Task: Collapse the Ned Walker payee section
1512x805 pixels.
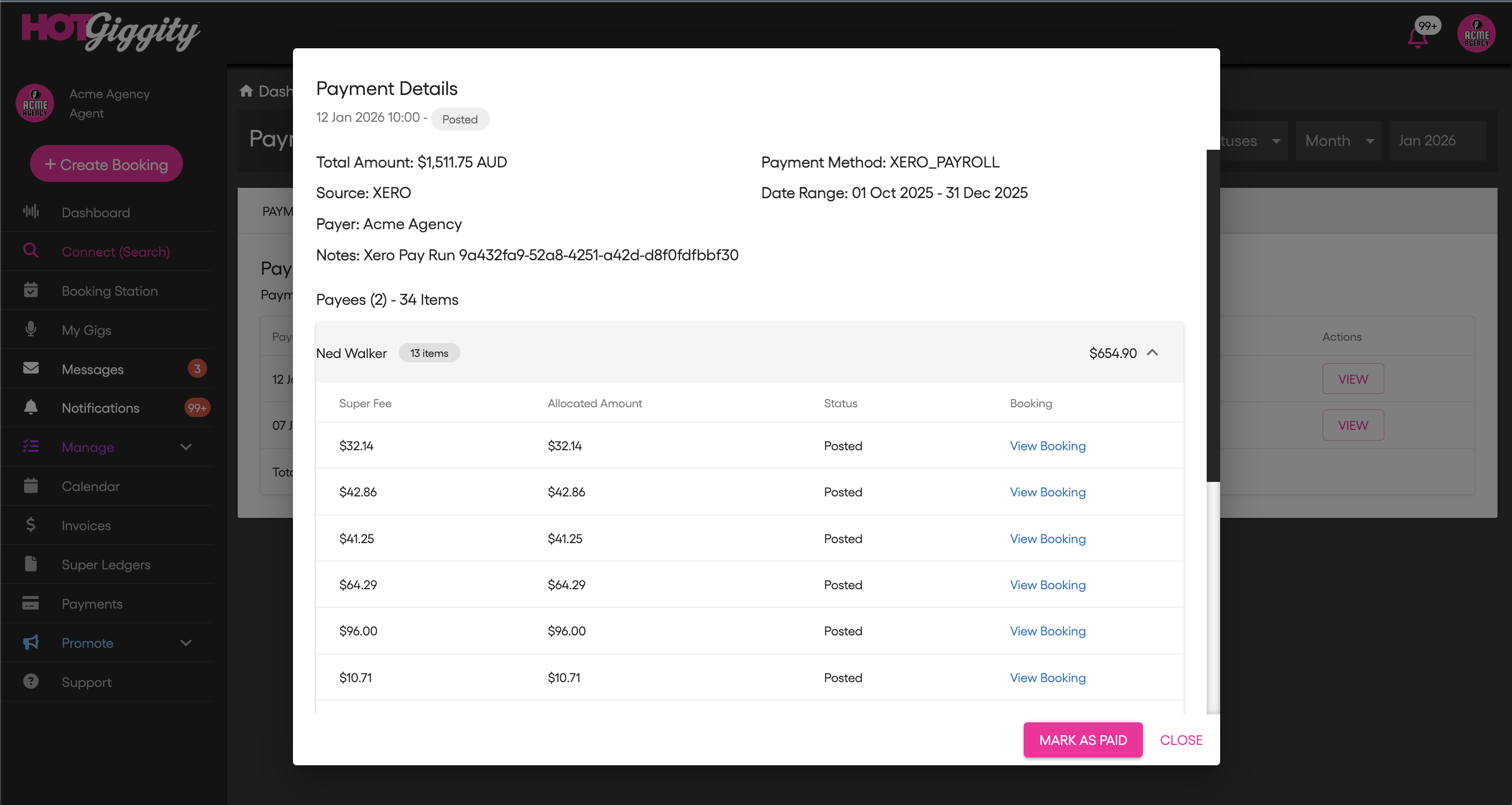Action: 1152,353
